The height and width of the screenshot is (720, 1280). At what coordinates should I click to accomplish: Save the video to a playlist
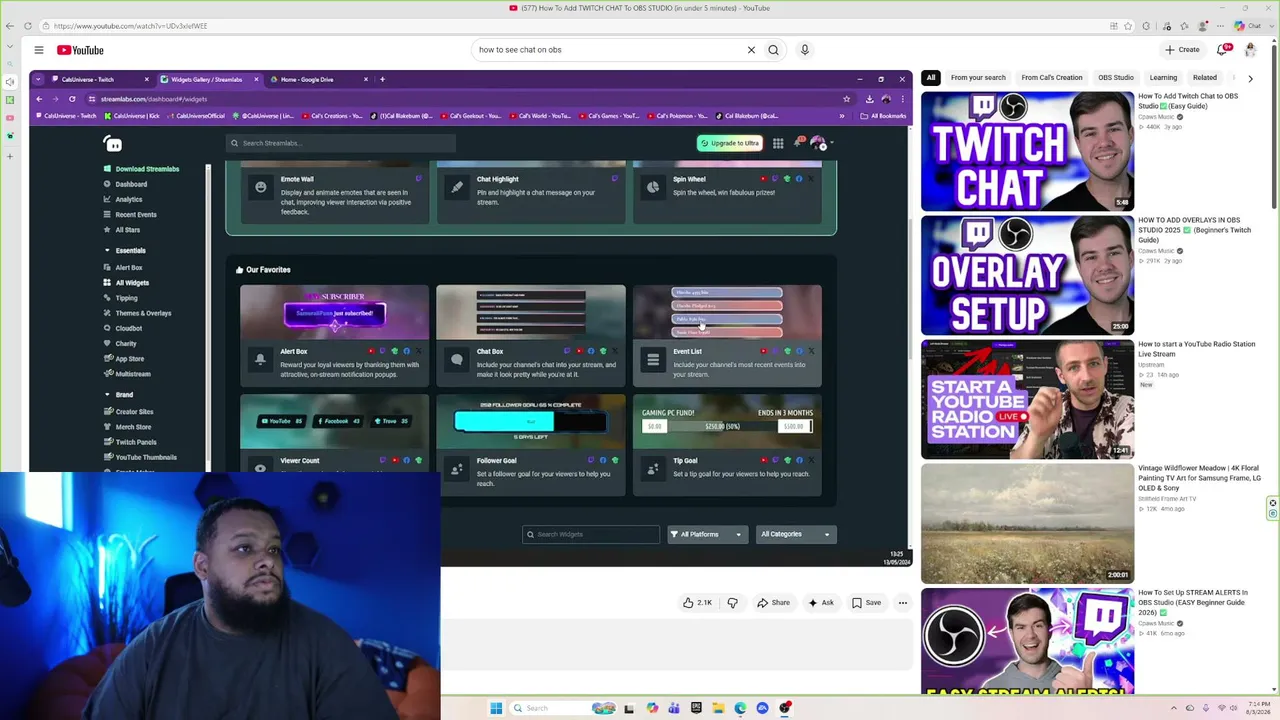pos(866,603)
